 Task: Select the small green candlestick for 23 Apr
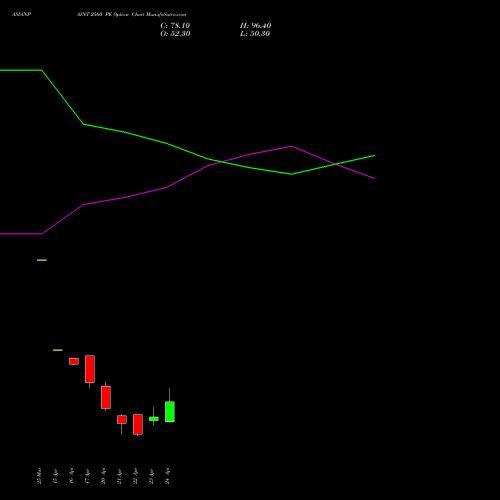pyautogui.click(x=154, y=419)
